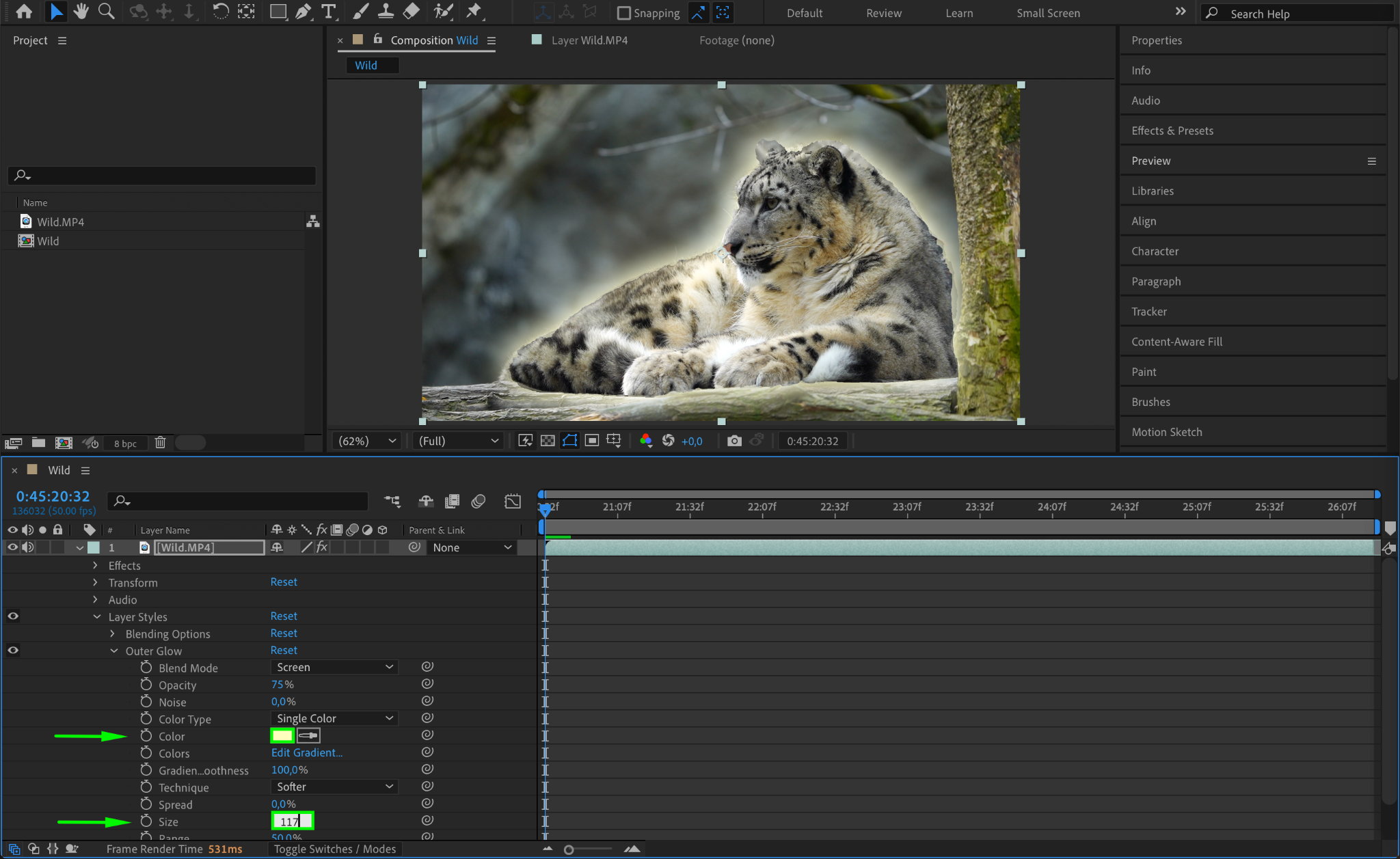1400x859 pixels.
Task: Toggle the transparency grid icon
Action: pos(548,441)
